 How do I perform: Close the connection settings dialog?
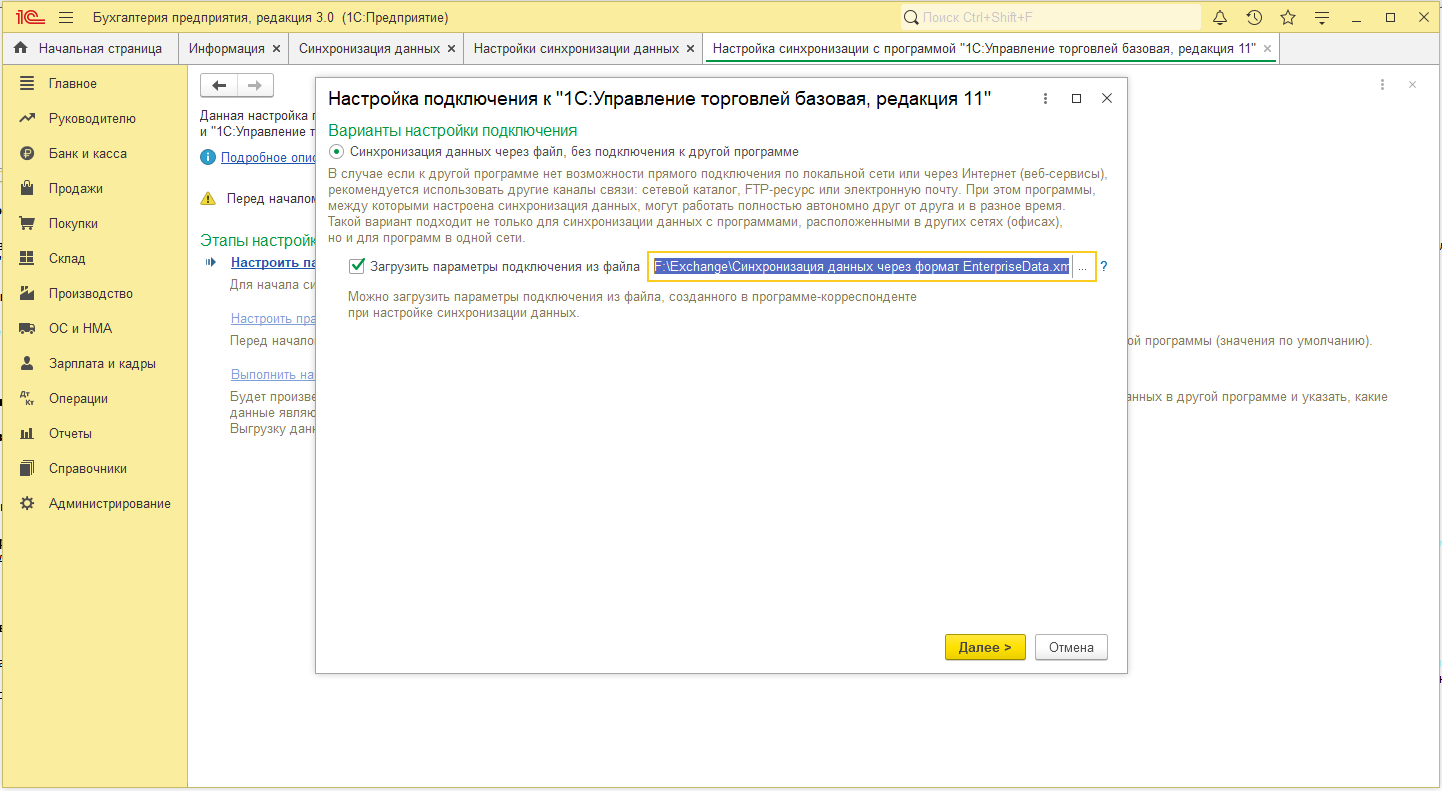click(1107, 99)
